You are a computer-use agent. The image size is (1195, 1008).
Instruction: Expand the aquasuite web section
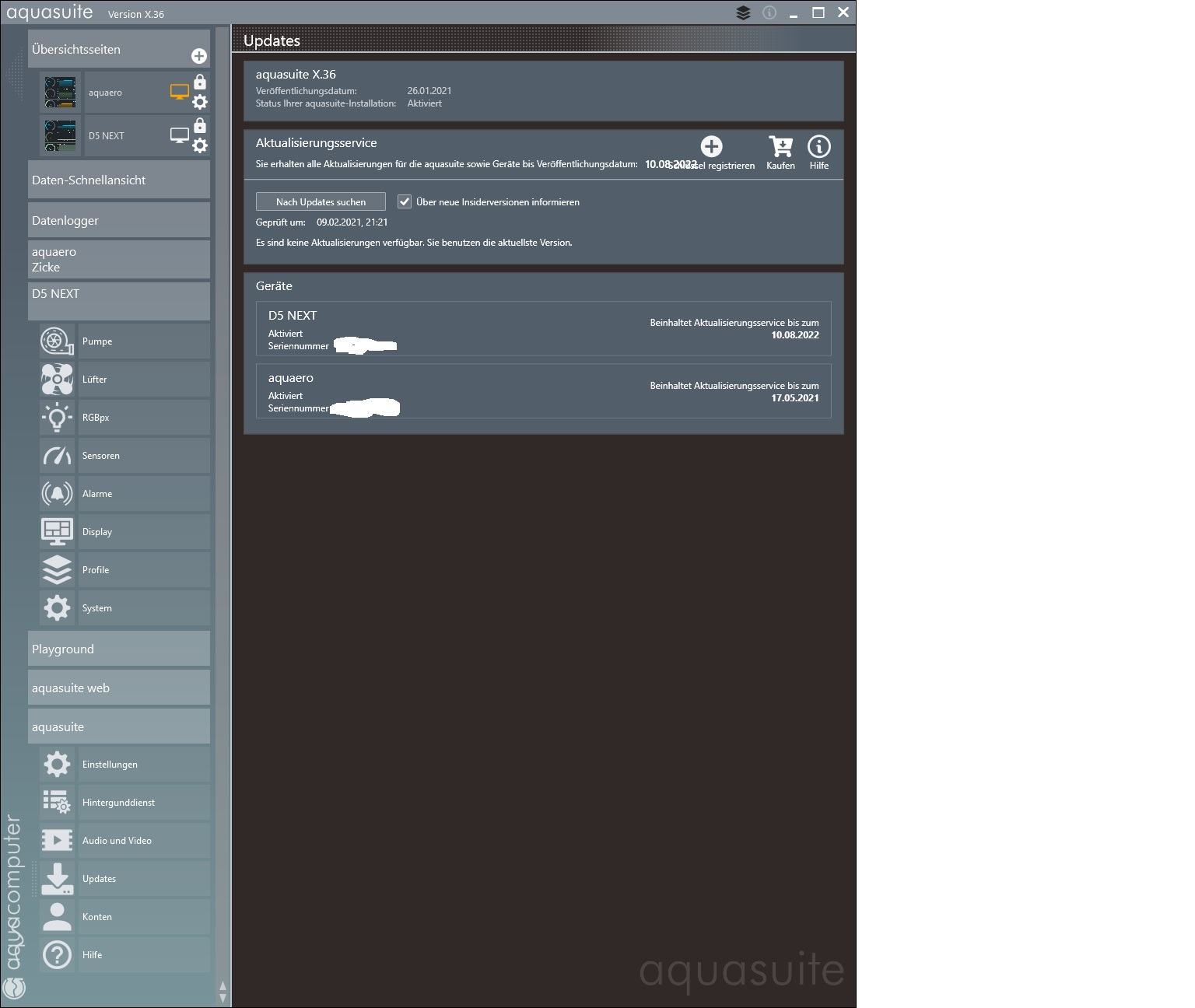(x=119, y=688)
